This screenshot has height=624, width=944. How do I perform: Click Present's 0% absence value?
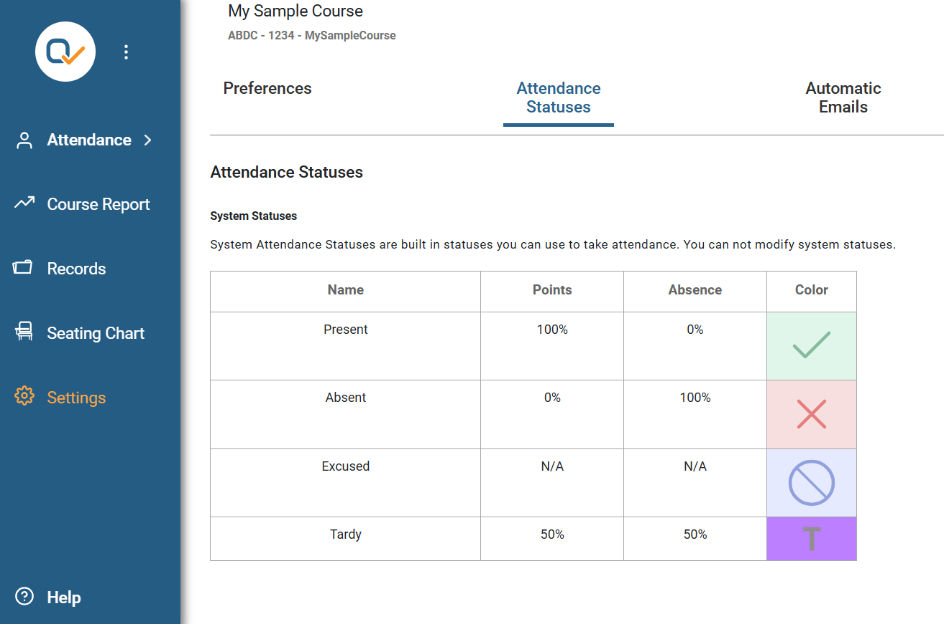click(x=695, y=329)
